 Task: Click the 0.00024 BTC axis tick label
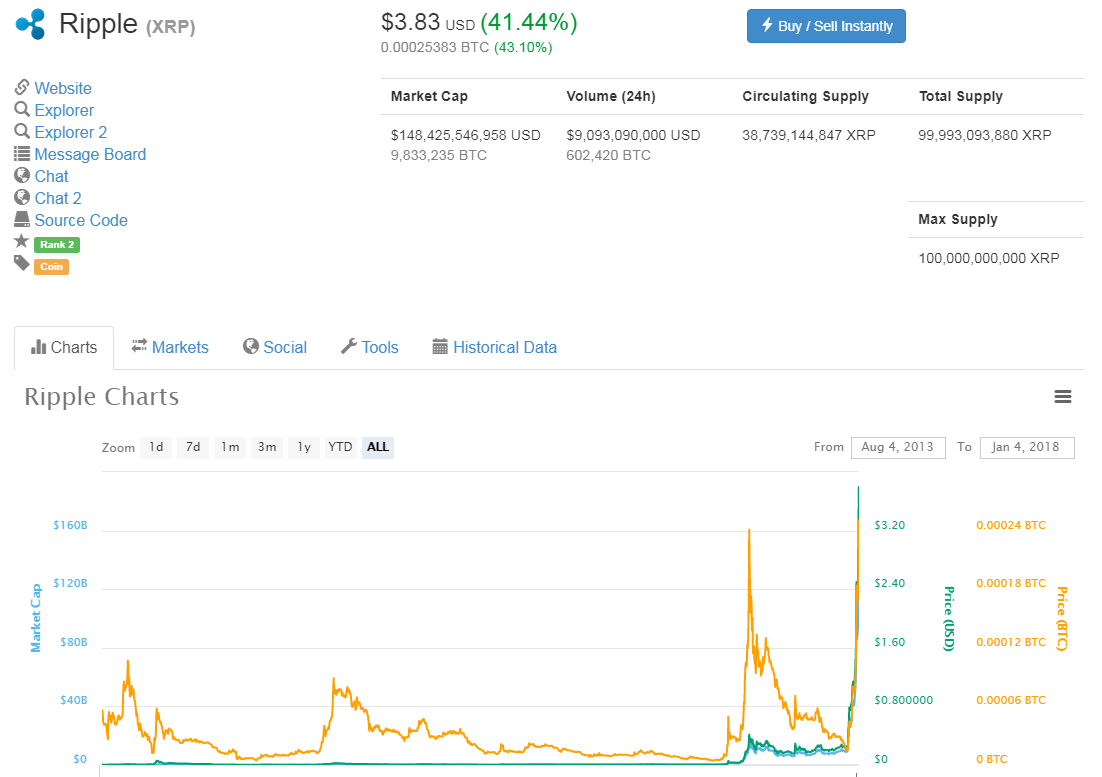(1011, 525)
